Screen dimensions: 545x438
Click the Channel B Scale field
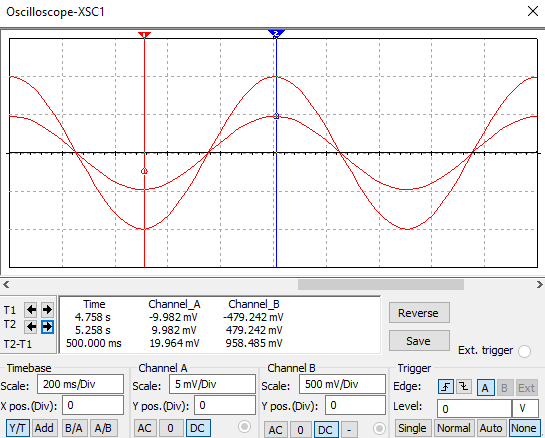click(x=342, y=384)
